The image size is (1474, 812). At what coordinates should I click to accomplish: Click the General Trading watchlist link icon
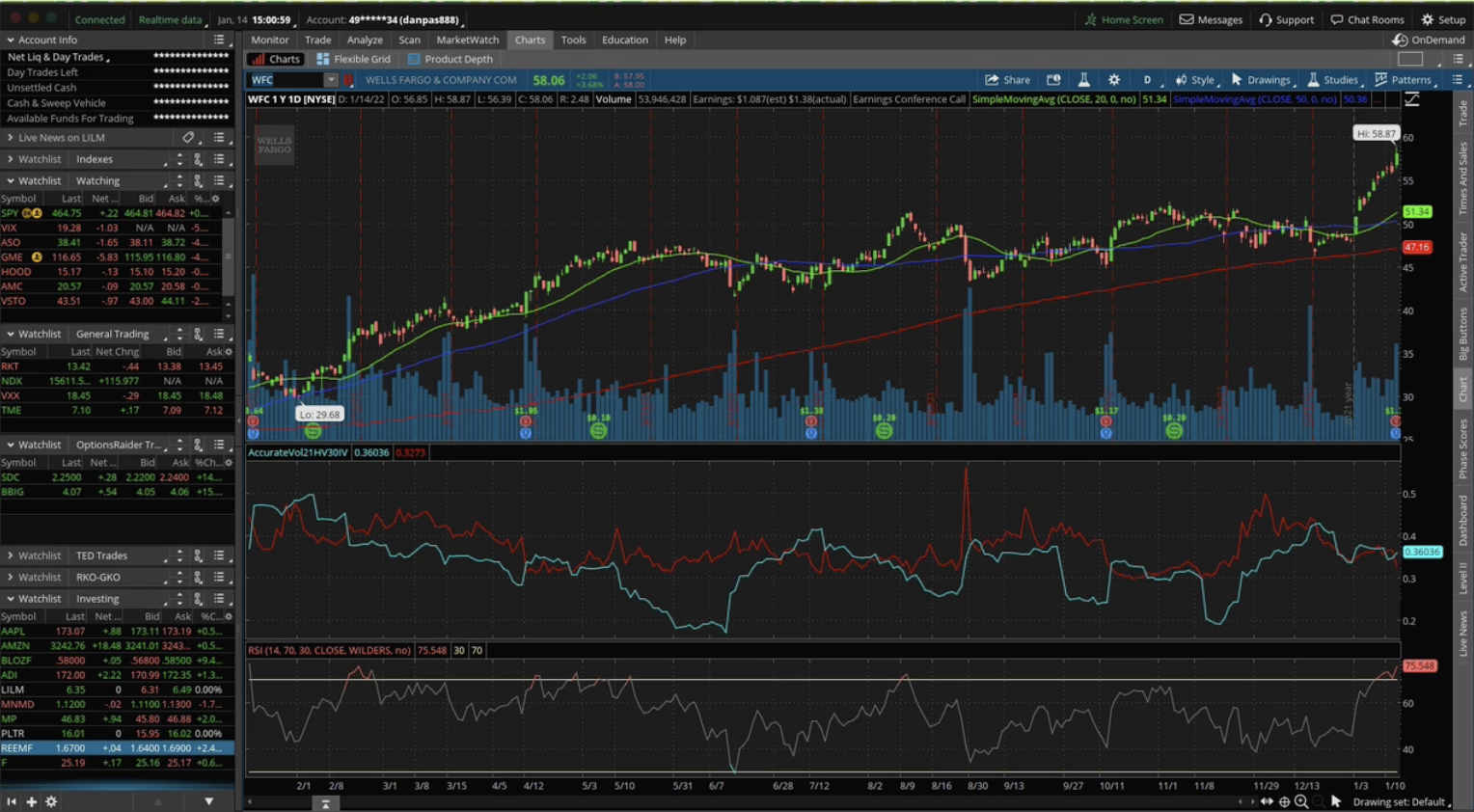pyautogui.click(x=198, y=334)
